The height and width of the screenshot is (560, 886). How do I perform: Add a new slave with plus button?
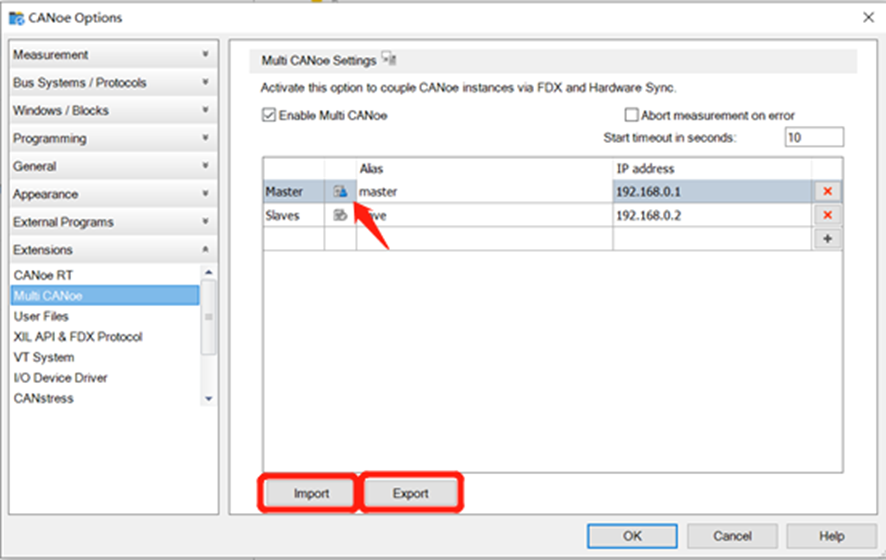click(x=827, y=239)
